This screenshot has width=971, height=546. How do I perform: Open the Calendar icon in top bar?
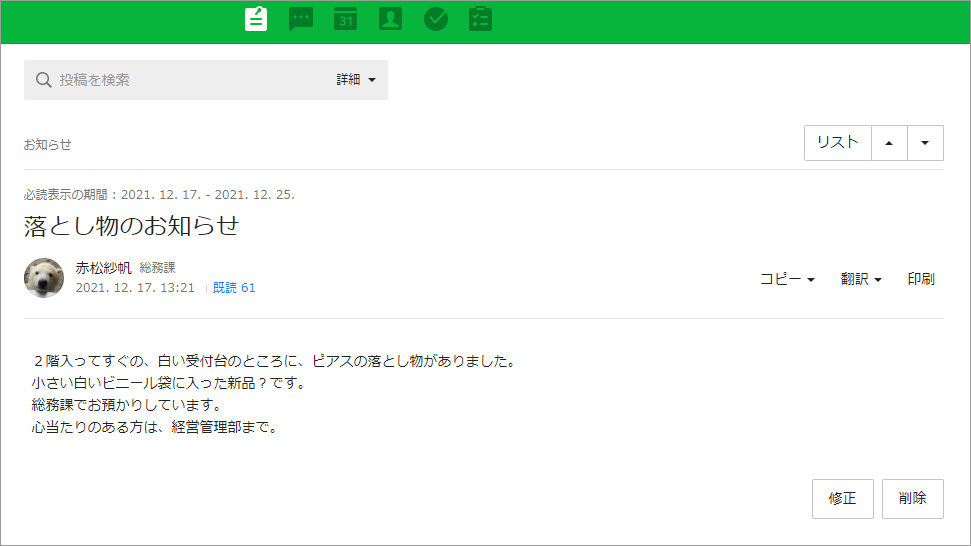tap(346, 19)
